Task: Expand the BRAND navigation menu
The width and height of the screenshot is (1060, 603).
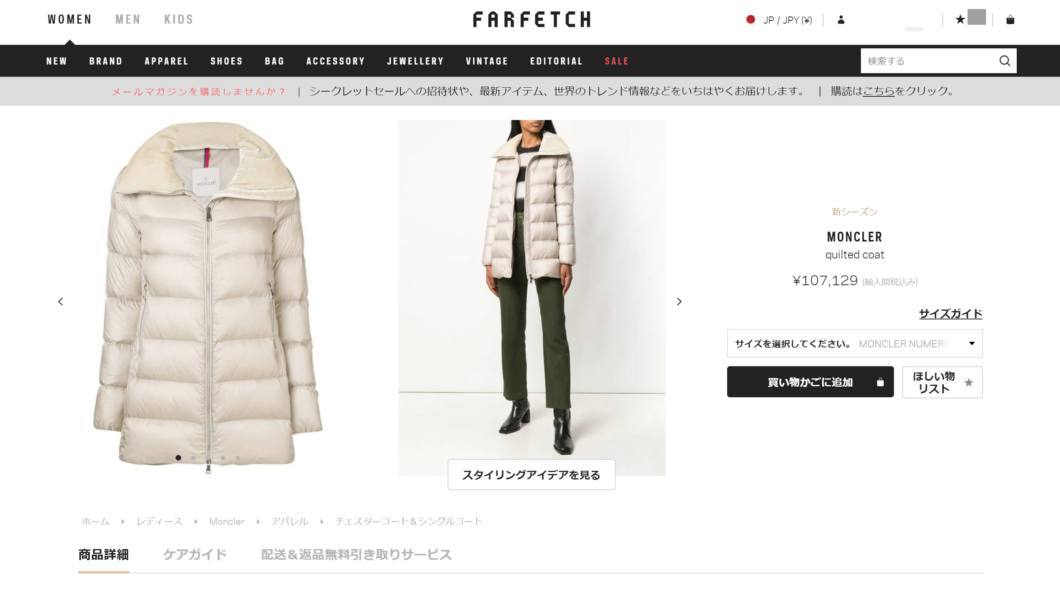Action: click(x=106, y=62)
